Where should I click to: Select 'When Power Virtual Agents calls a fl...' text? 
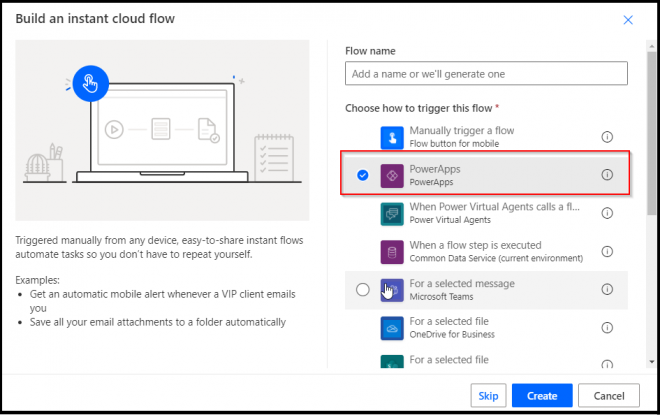point(495,207)
